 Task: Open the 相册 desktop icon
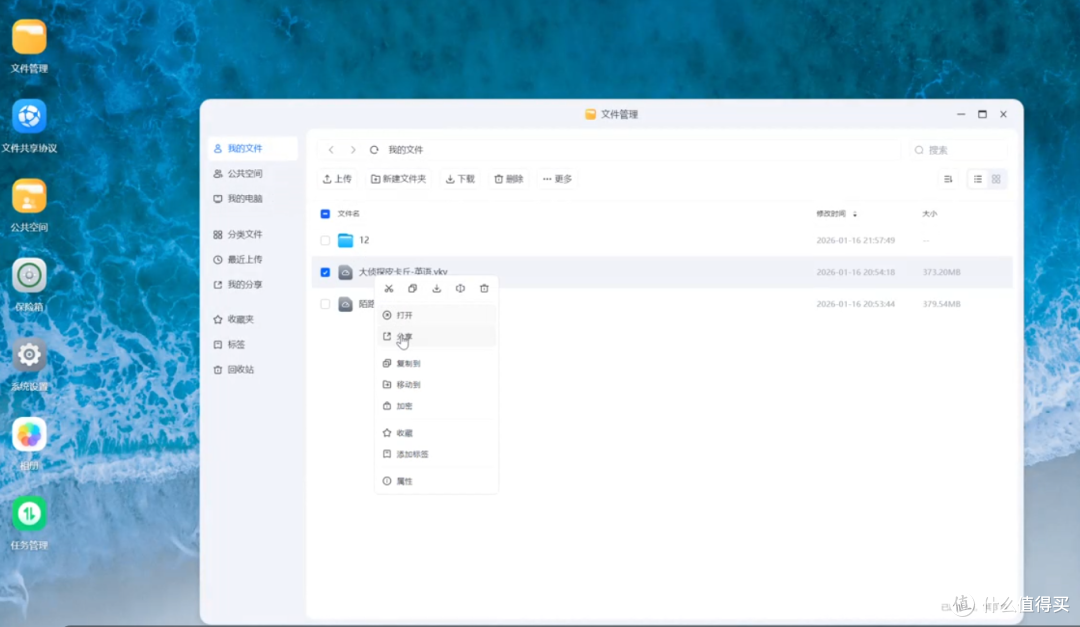click(x=29, y=435)
